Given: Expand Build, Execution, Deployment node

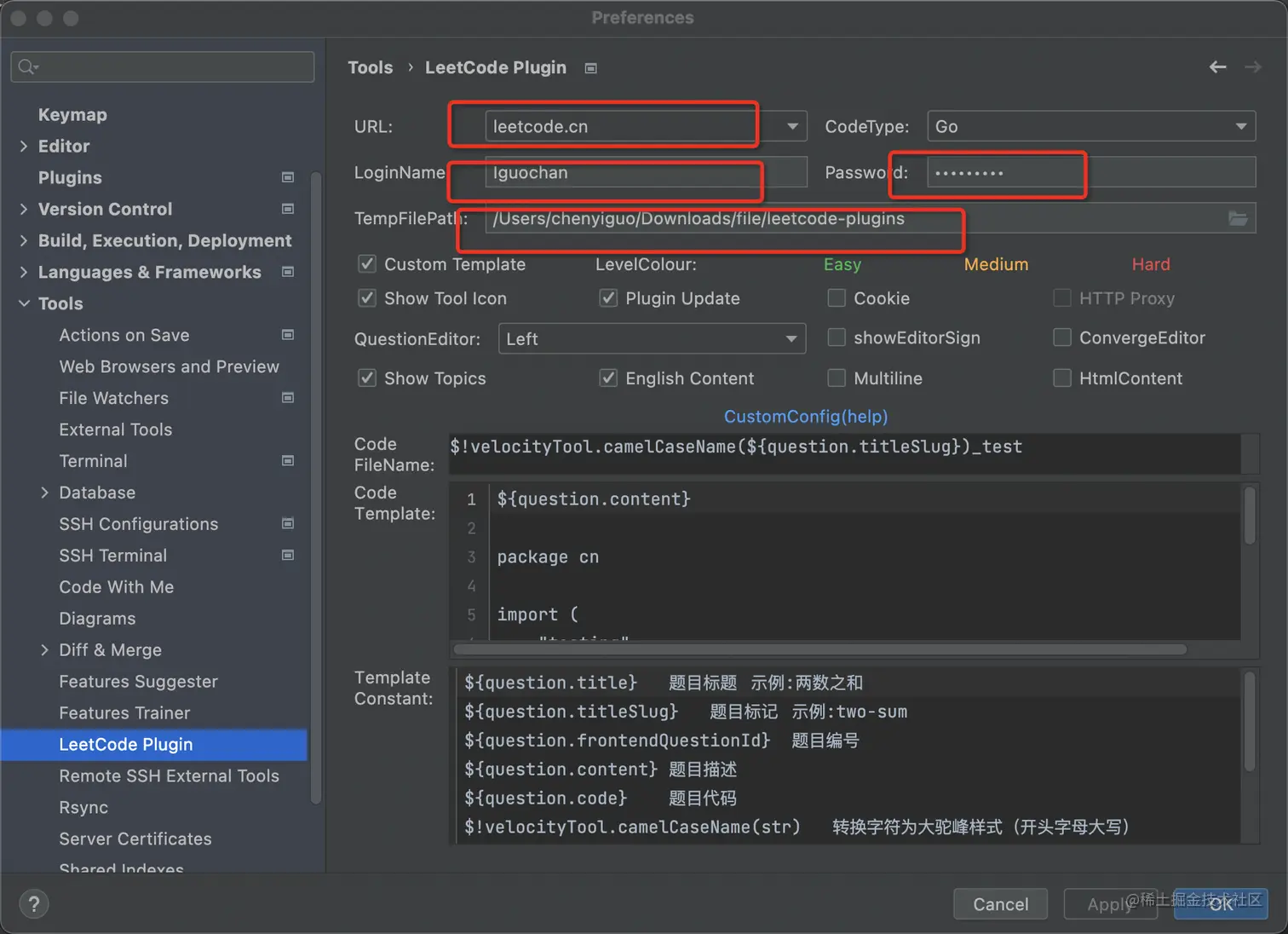Looking at the screenshot, I should 24,240.
